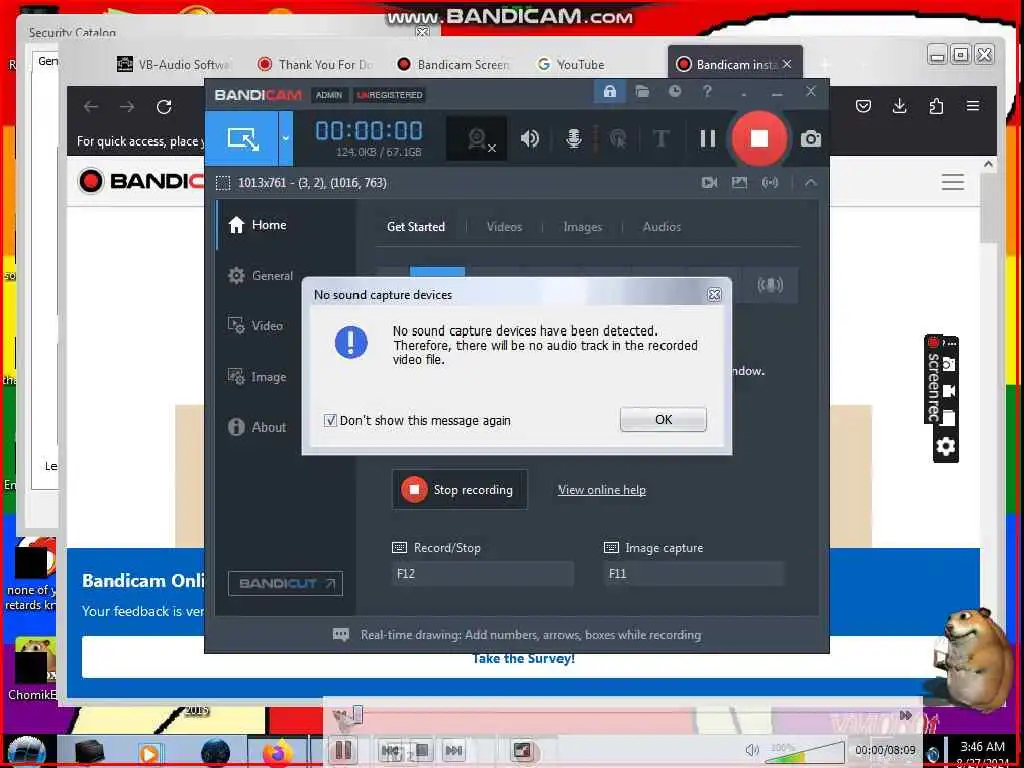Click the image status icon in Bandicam
Screen dimensions: 1024x768
[739, 183]
